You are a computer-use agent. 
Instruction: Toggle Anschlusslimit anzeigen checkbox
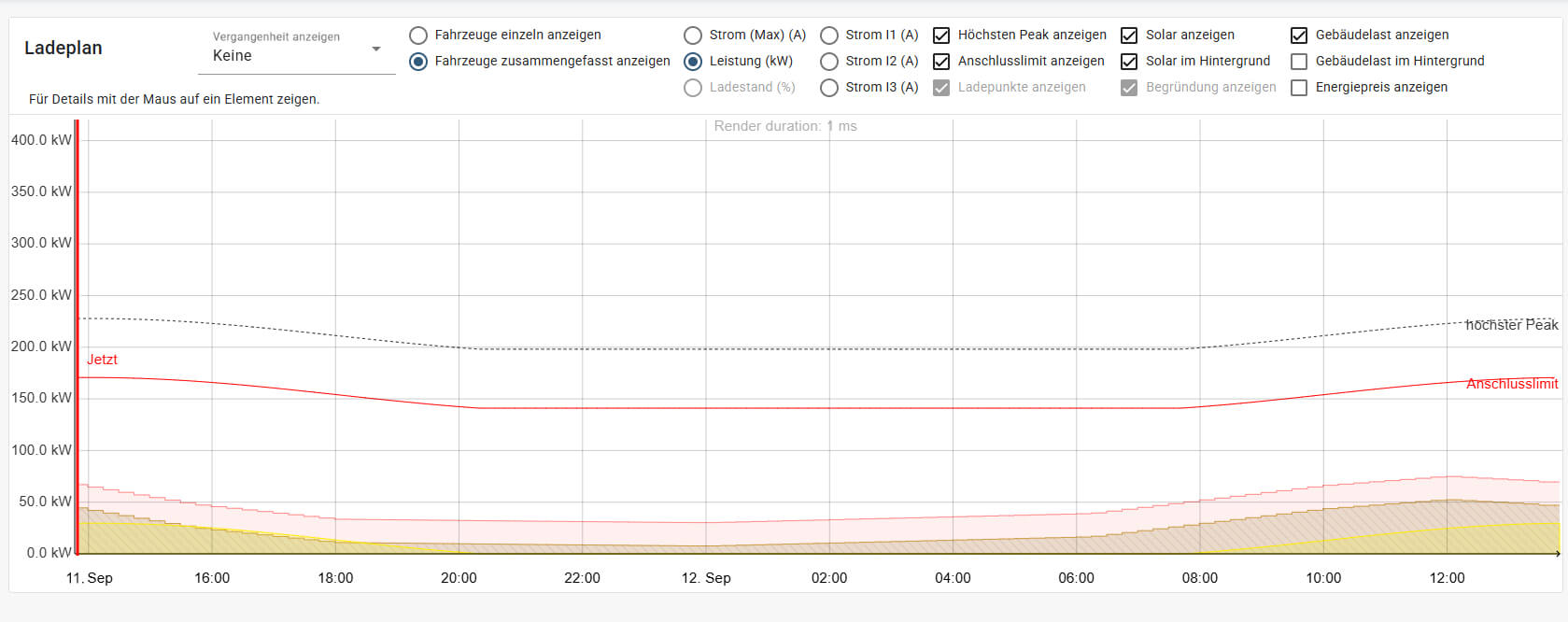pos(941,62)
